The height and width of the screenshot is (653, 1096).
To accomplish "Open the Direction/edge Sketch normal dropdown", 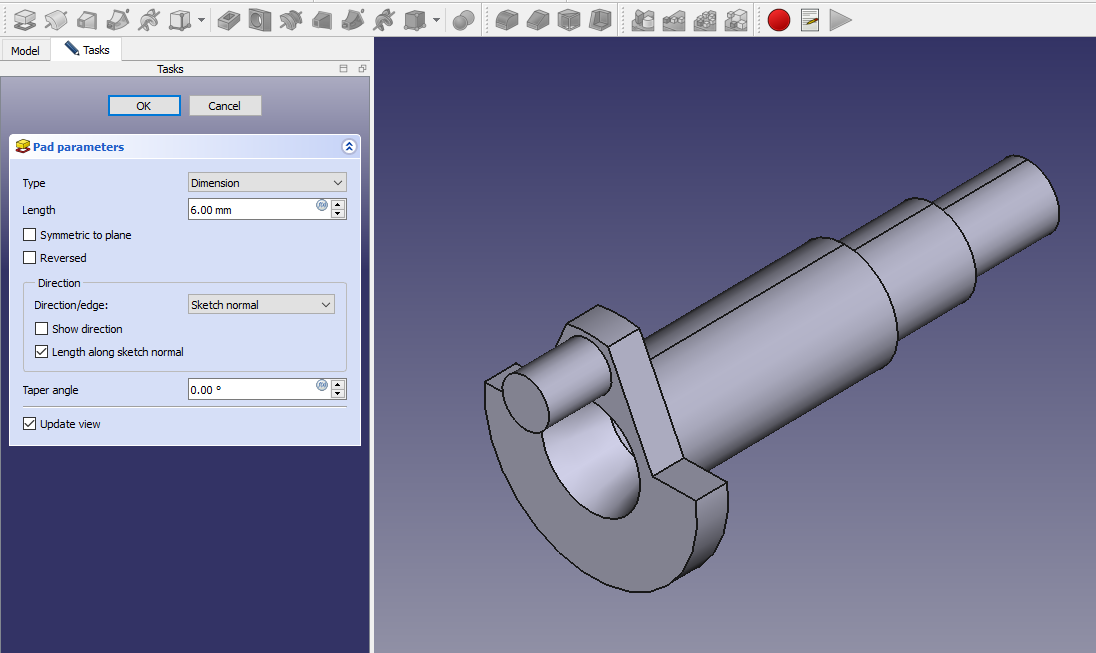I will click(261, 305).
